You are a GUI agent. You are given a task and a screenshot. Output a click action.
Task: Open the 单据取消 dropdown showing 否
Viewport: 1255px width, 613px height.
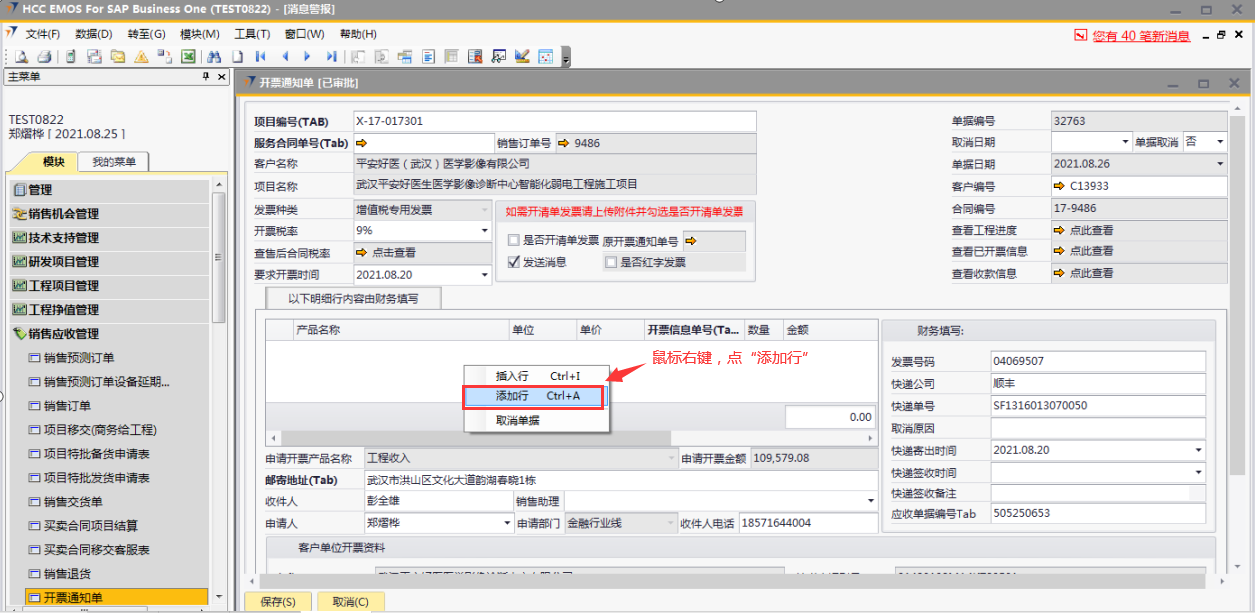click(1220, 142)
